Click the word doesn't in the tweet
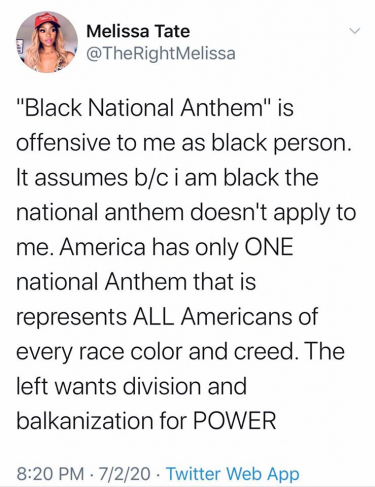 click(x=228, y=212)
